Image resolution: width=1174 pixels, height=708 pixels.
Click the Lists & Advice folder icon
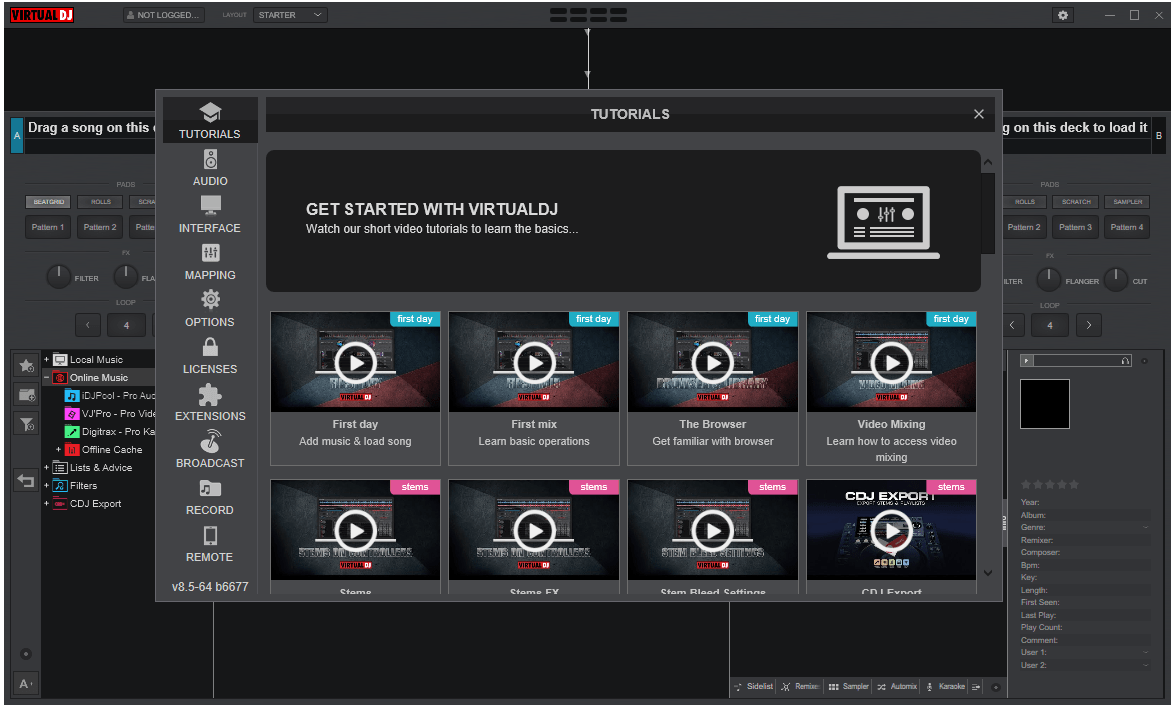(x=60, y=468)
